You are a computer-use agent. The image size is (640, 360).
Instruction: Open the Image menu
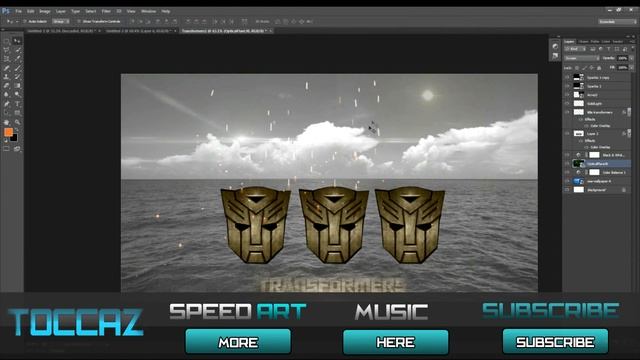coord(44,11)
